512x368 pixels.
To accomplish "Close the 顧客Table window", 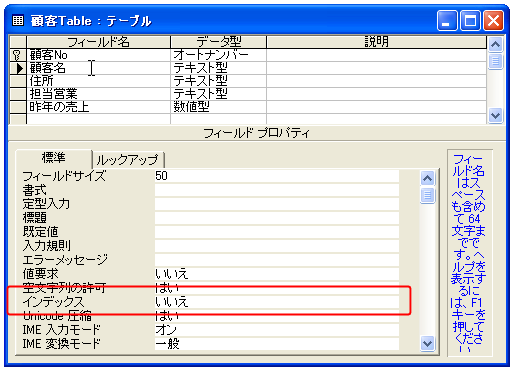I will pos(493,21).
